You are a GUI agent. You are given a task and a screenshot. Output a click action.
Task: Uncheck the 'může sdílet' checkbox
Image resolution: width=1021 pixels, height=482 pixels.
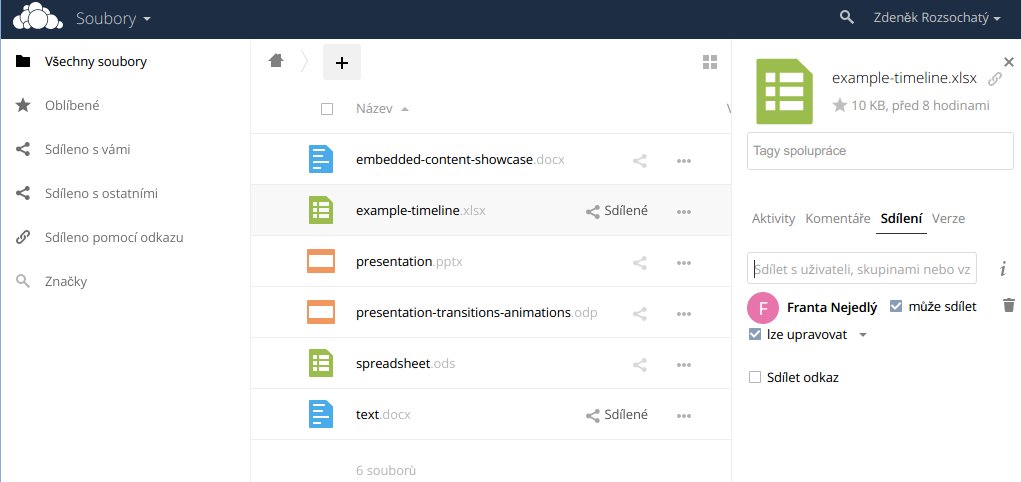[896, 306]
